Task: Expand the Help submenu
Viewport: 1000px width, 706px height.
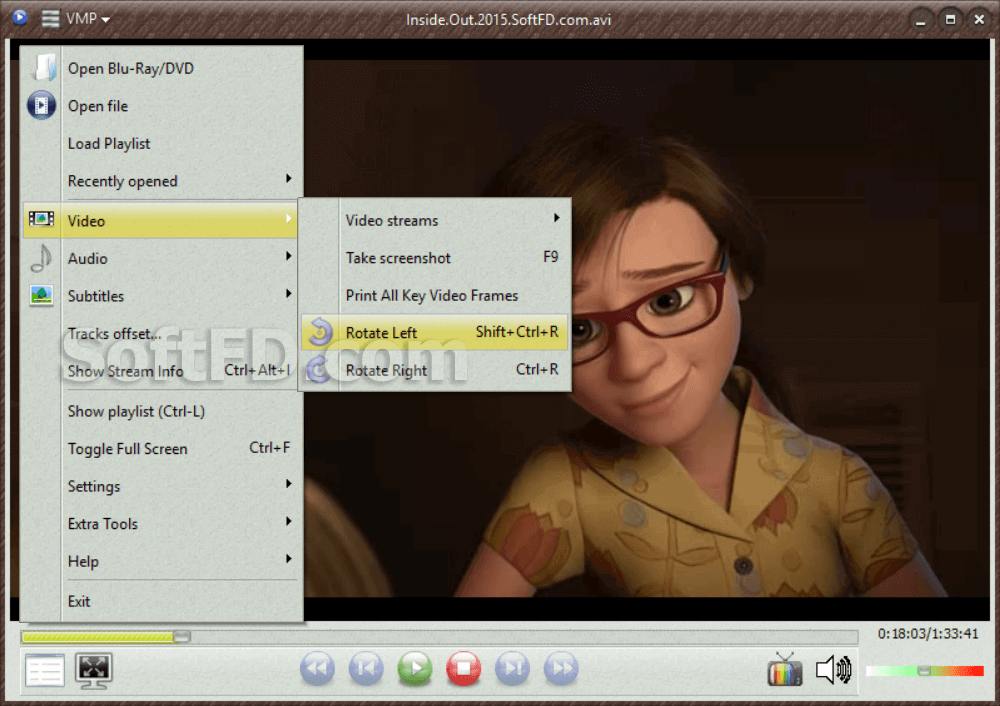Action: (x=288, y=559)
